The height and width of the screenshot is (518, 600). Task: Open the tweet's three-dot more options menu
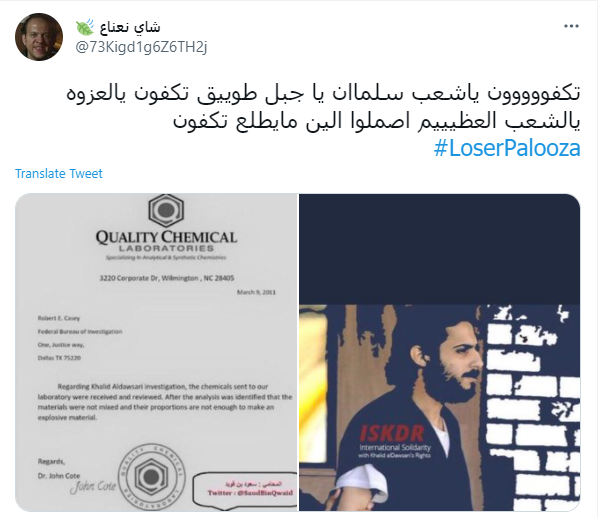pyautogui.click(x=571, y=26)
